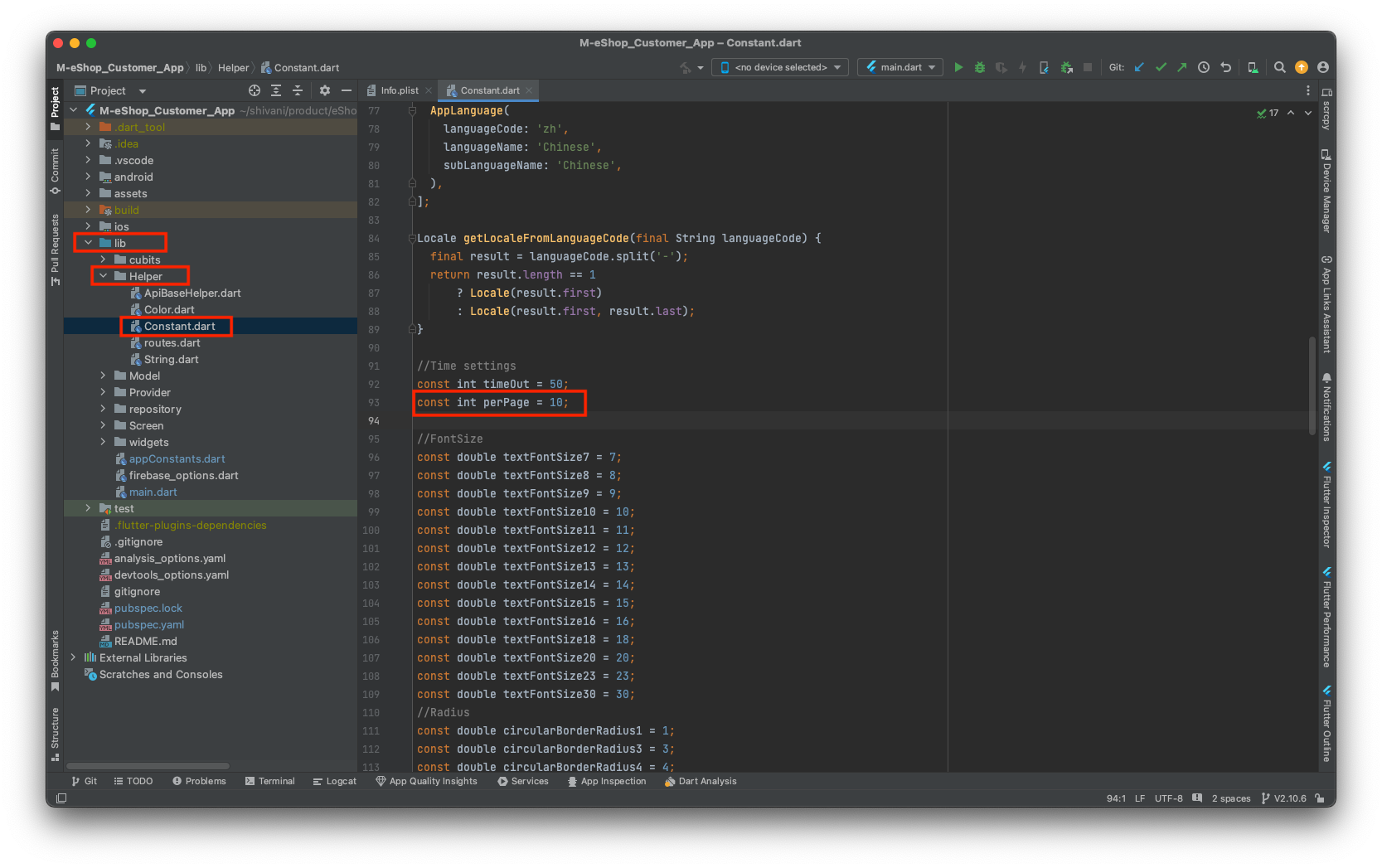Toggle the Commit tool window strip
This screenshot has height=868, width=1382.
click(55, 171)
